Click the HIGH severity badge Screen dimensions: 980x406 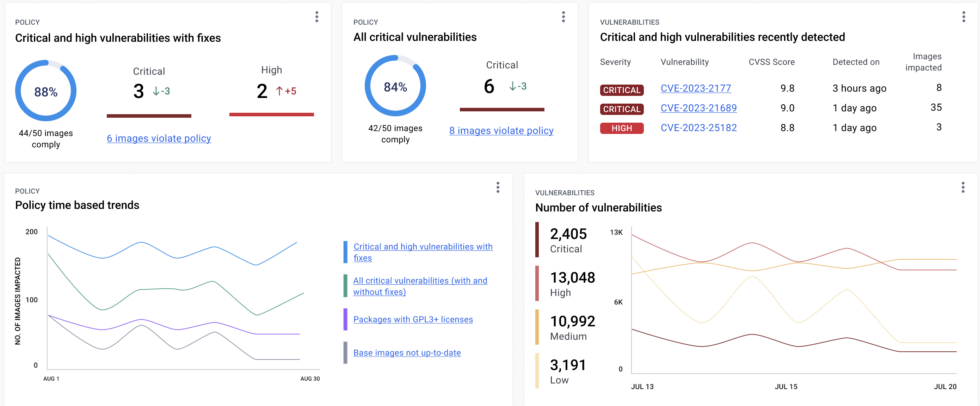pyautogui.click(x=621, y=128)
